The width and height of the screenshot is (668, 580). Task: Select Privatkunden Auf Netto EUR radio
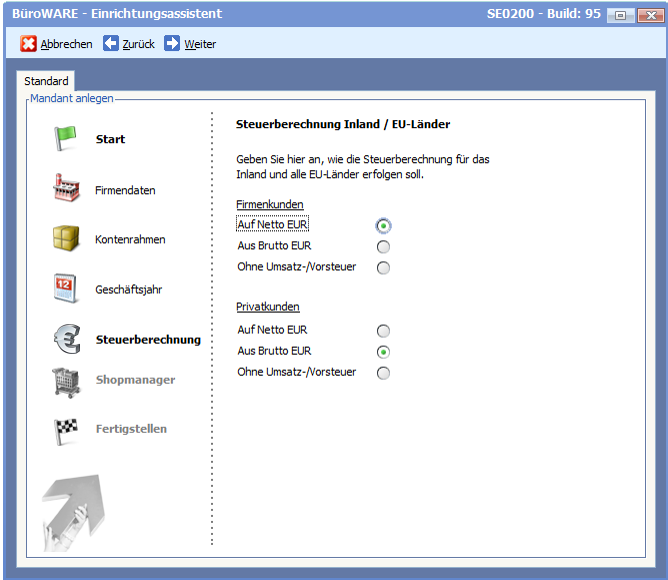click(383, 331)
